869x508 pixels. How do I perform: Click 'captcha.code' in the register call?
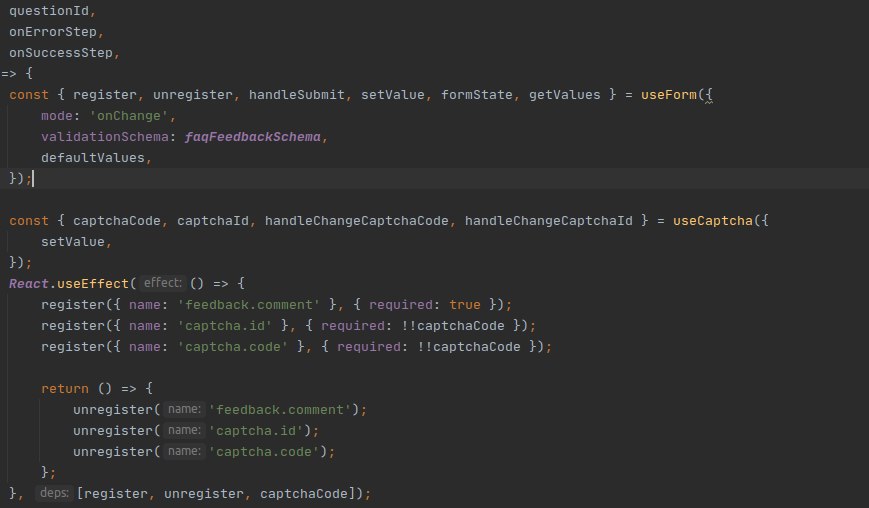233,346
